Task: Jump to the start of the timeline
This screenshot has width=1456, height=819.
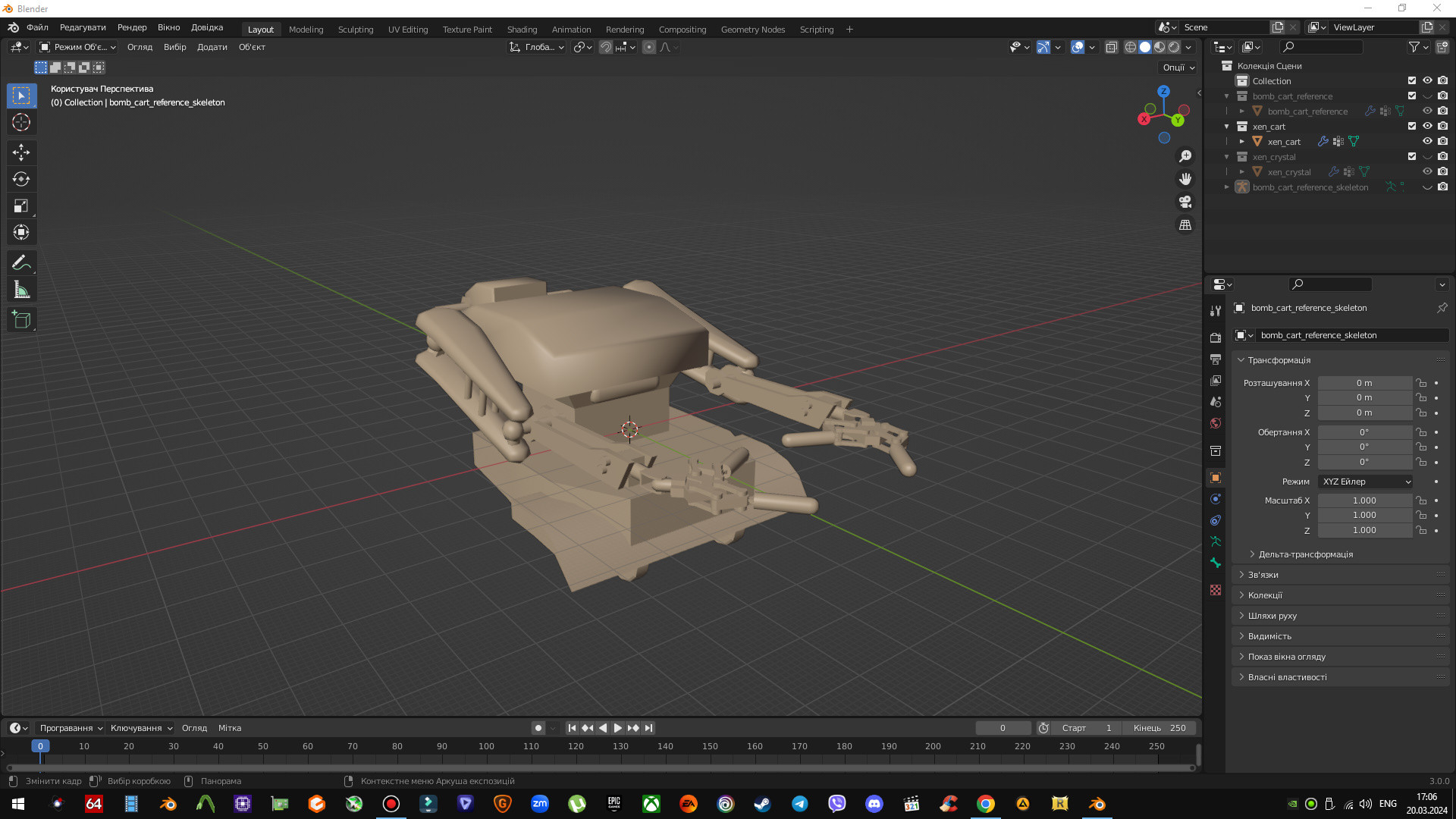Action: (x=572, y=727)
